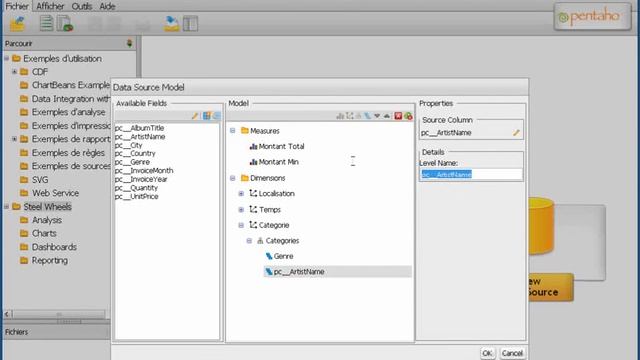Open the Fichier menu
The height and width of the screenshot is (360, 640).
tap(17, 6)
